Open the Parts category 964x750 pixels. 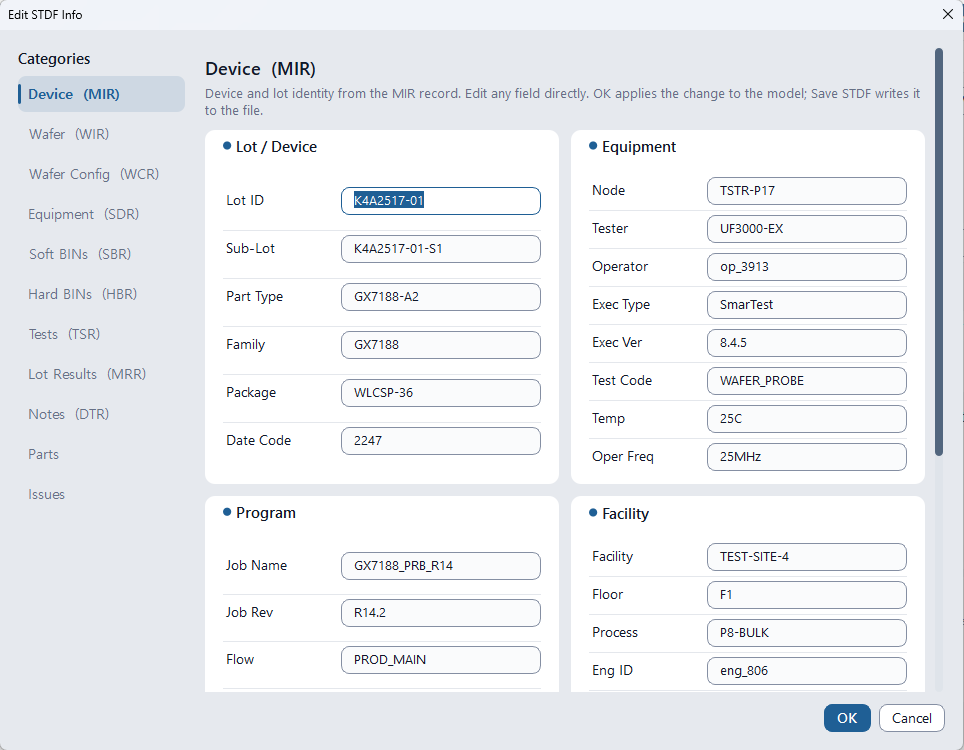point(101,454)
